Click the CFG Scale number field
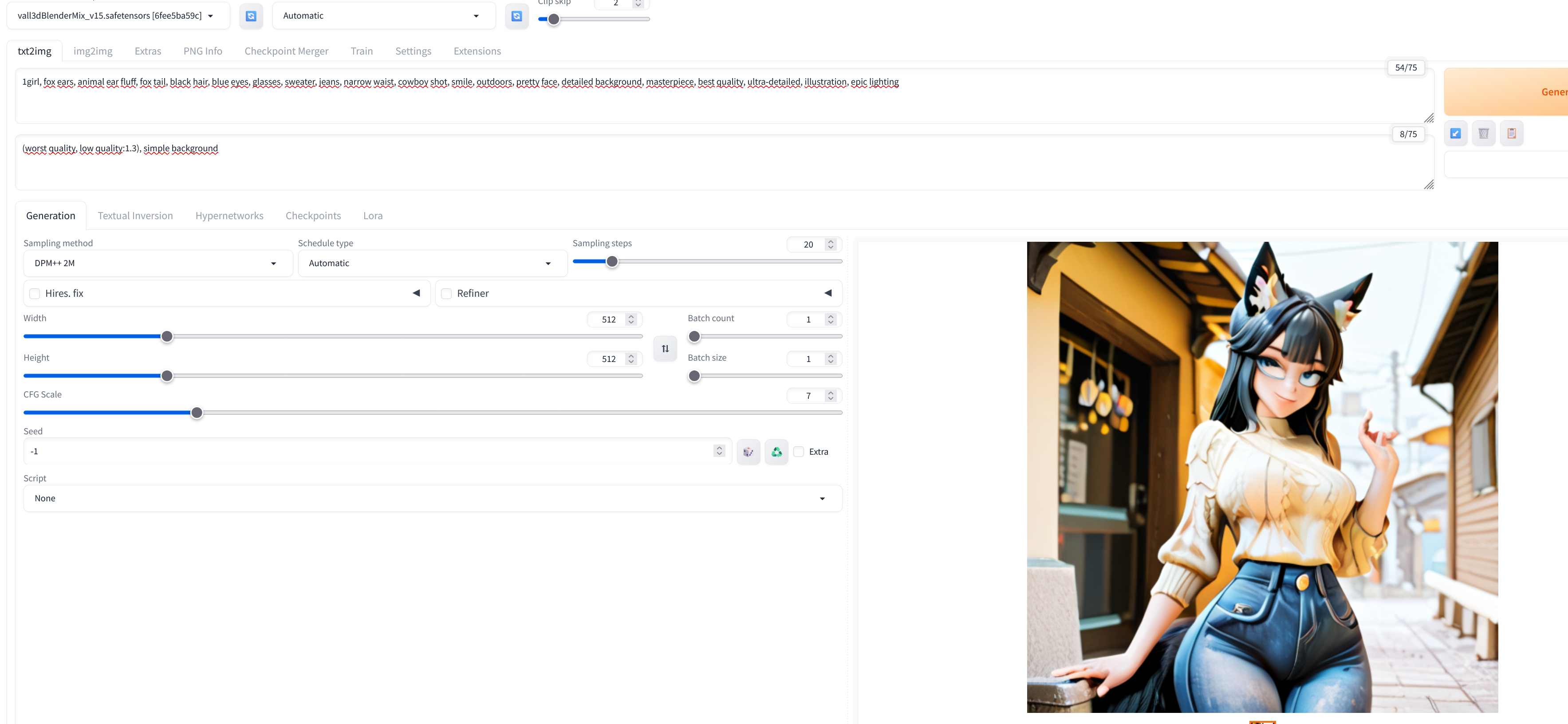Screen dimensions: 1568x724 pyautogui.click(x=814, y=396)
